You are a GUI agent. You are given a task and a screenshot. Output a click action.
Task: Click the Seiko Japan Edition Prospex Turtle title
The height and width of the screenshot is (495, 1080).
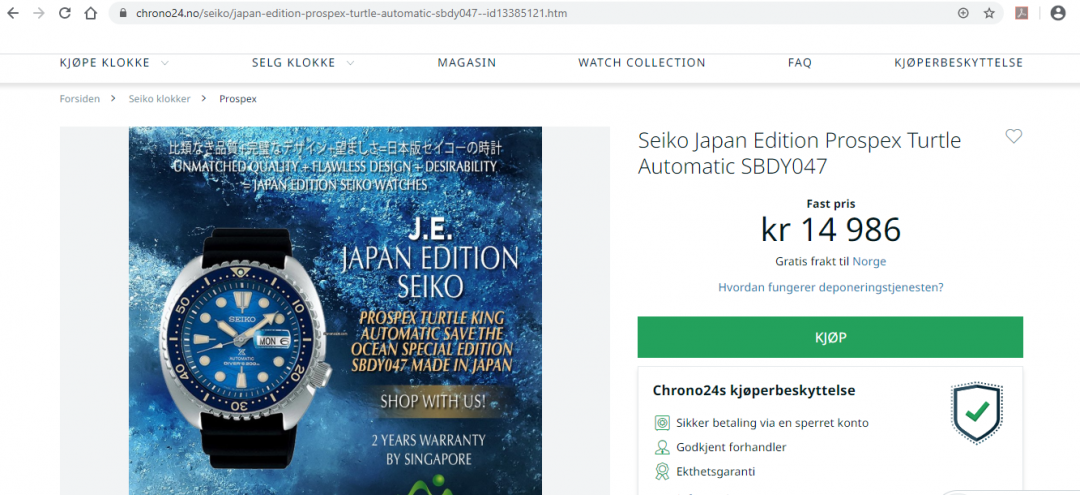pos(799,153)
